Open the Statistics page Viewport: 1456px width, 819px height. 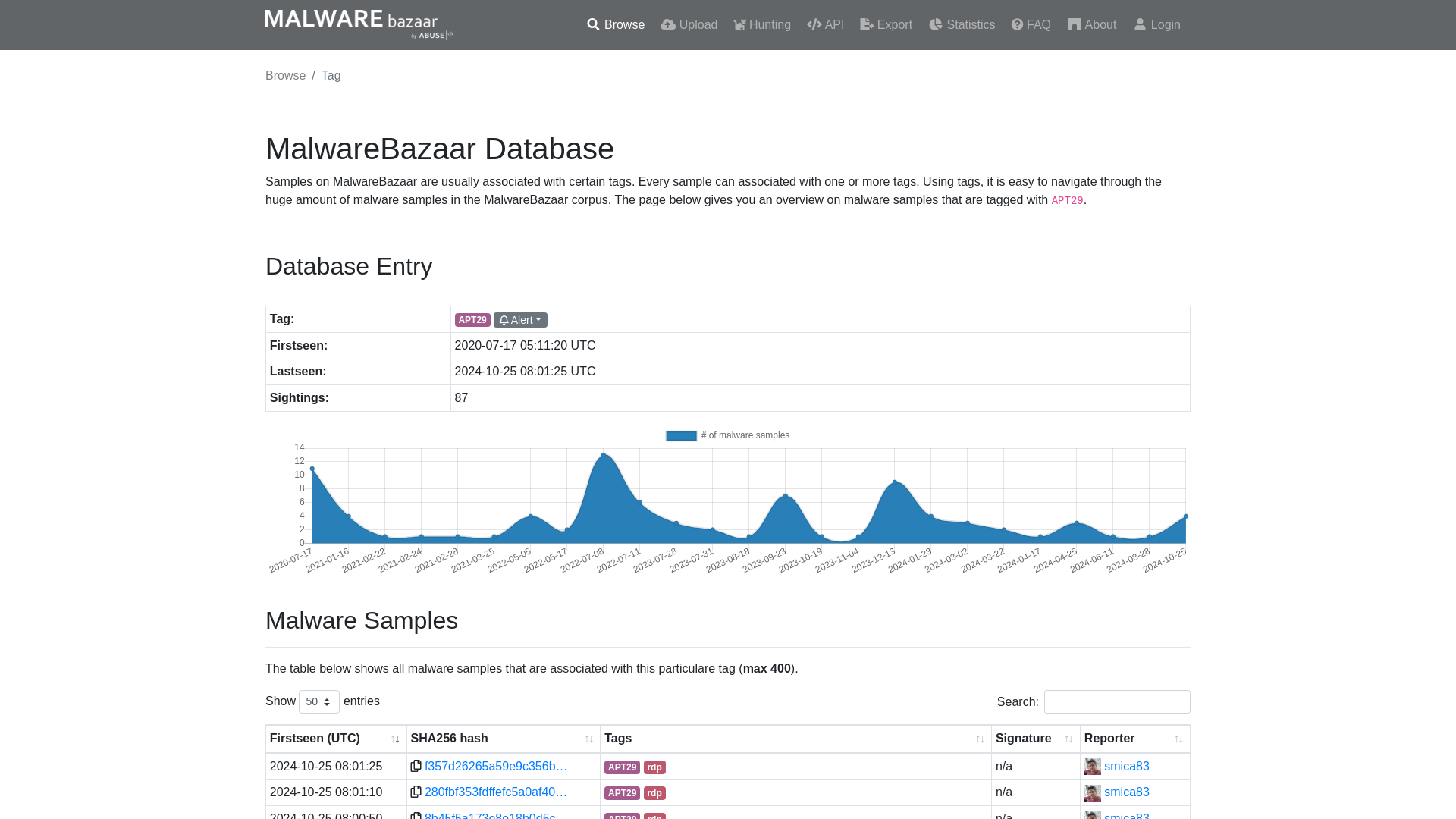coord(962,25)
